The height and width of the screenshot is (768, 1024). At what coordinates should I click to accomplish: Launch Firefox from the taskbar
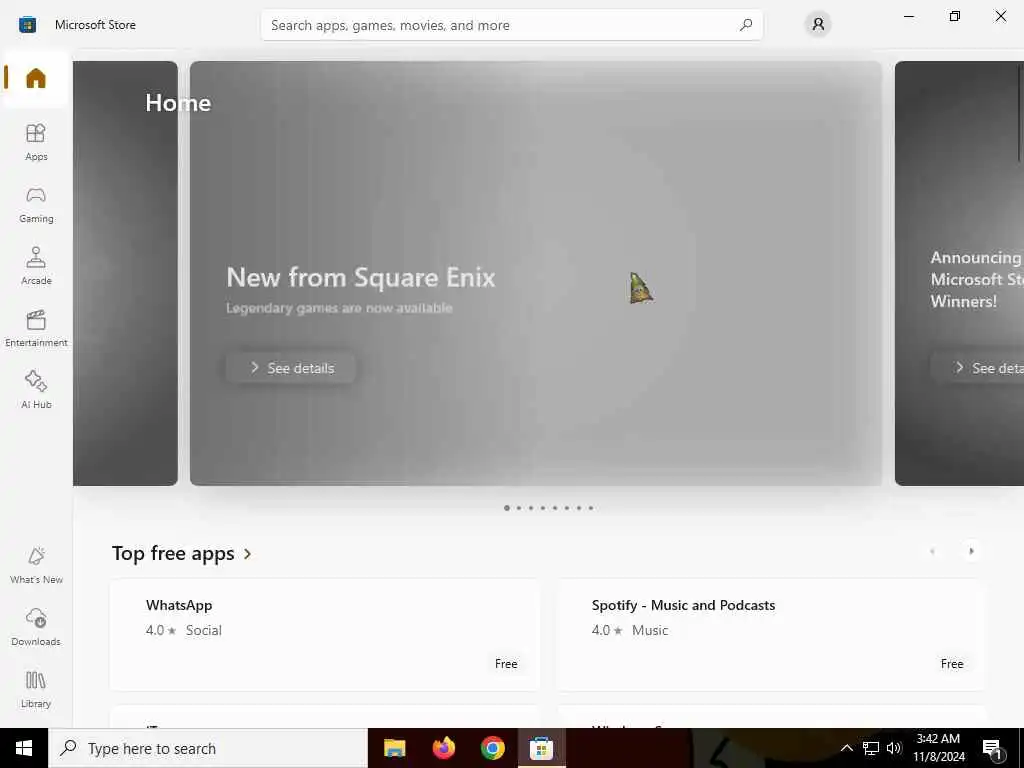pyautogui.click(x=444, y=748)
